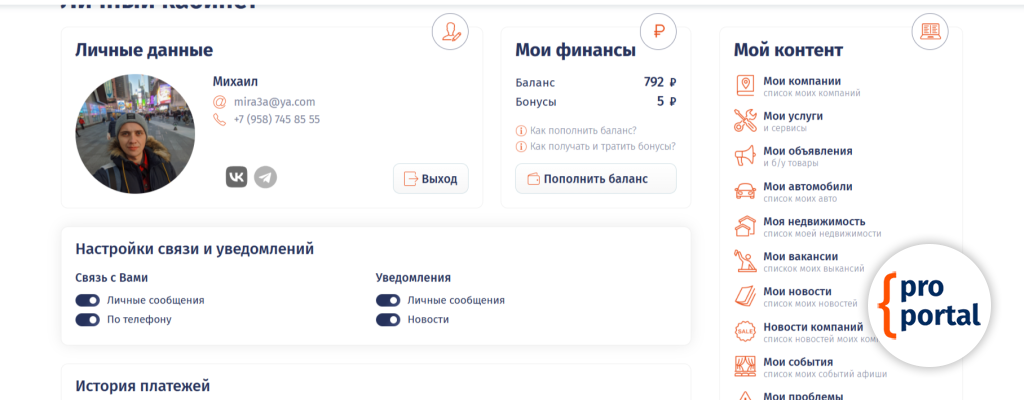Click Пополнить баланс button

click(x=596, y=179)
